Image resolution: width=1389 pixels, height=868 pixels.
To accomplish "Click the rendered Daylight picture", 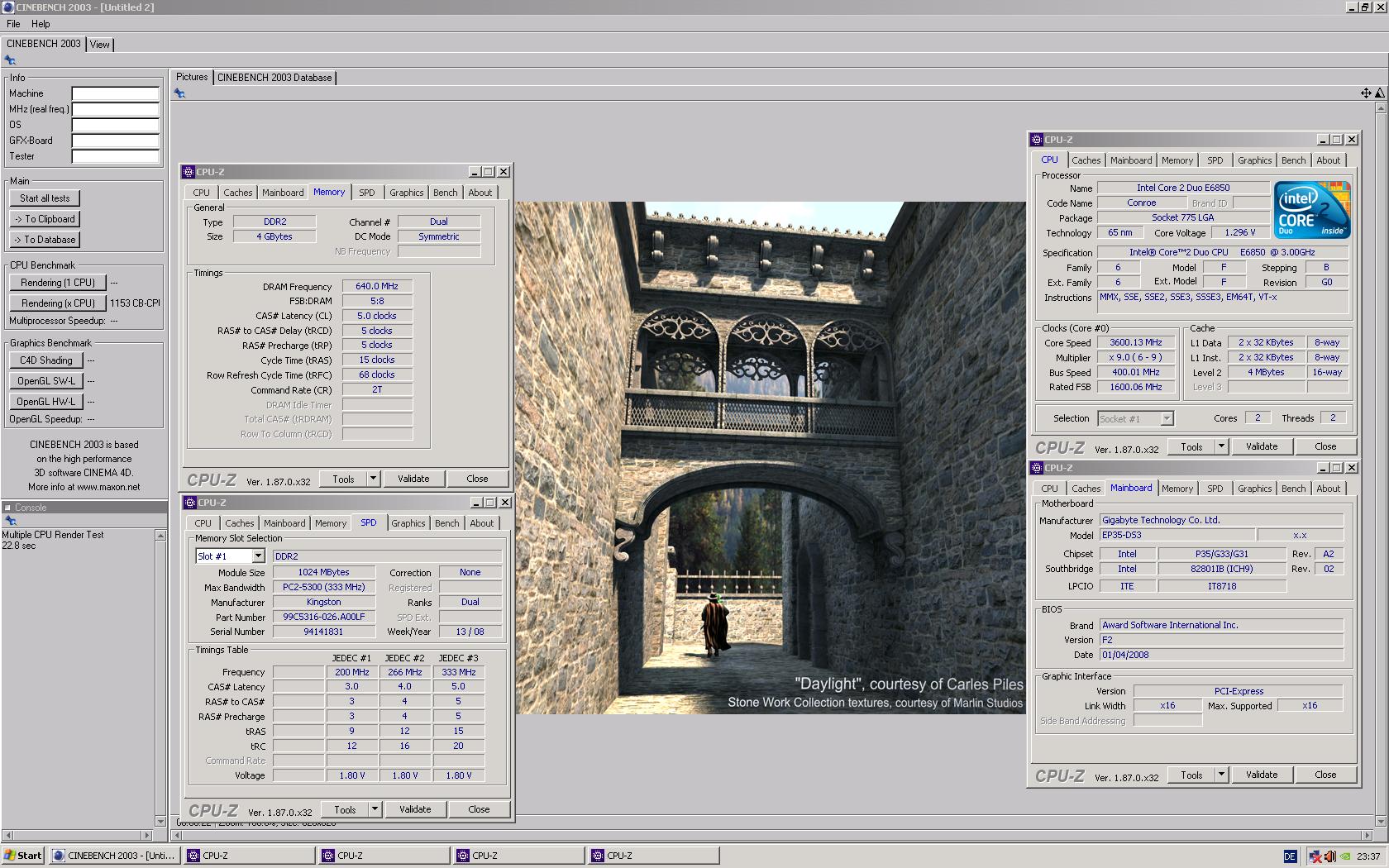I will pos(771,458).
